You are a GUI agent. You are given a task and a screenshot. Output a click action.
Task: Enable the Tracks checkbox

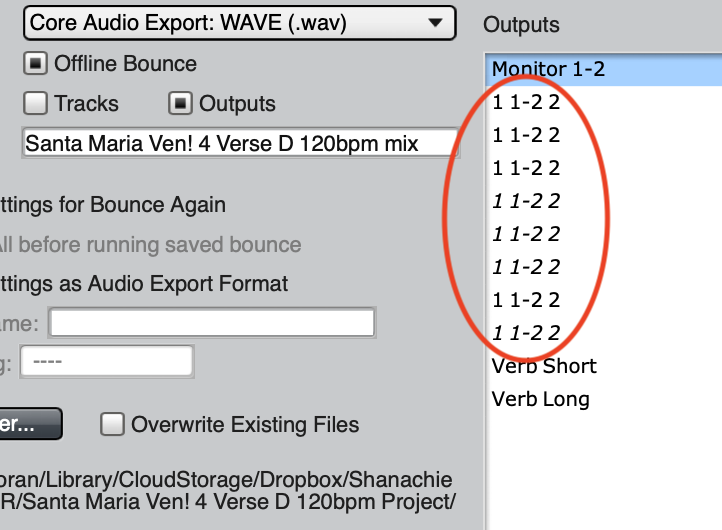pos(36,103)
